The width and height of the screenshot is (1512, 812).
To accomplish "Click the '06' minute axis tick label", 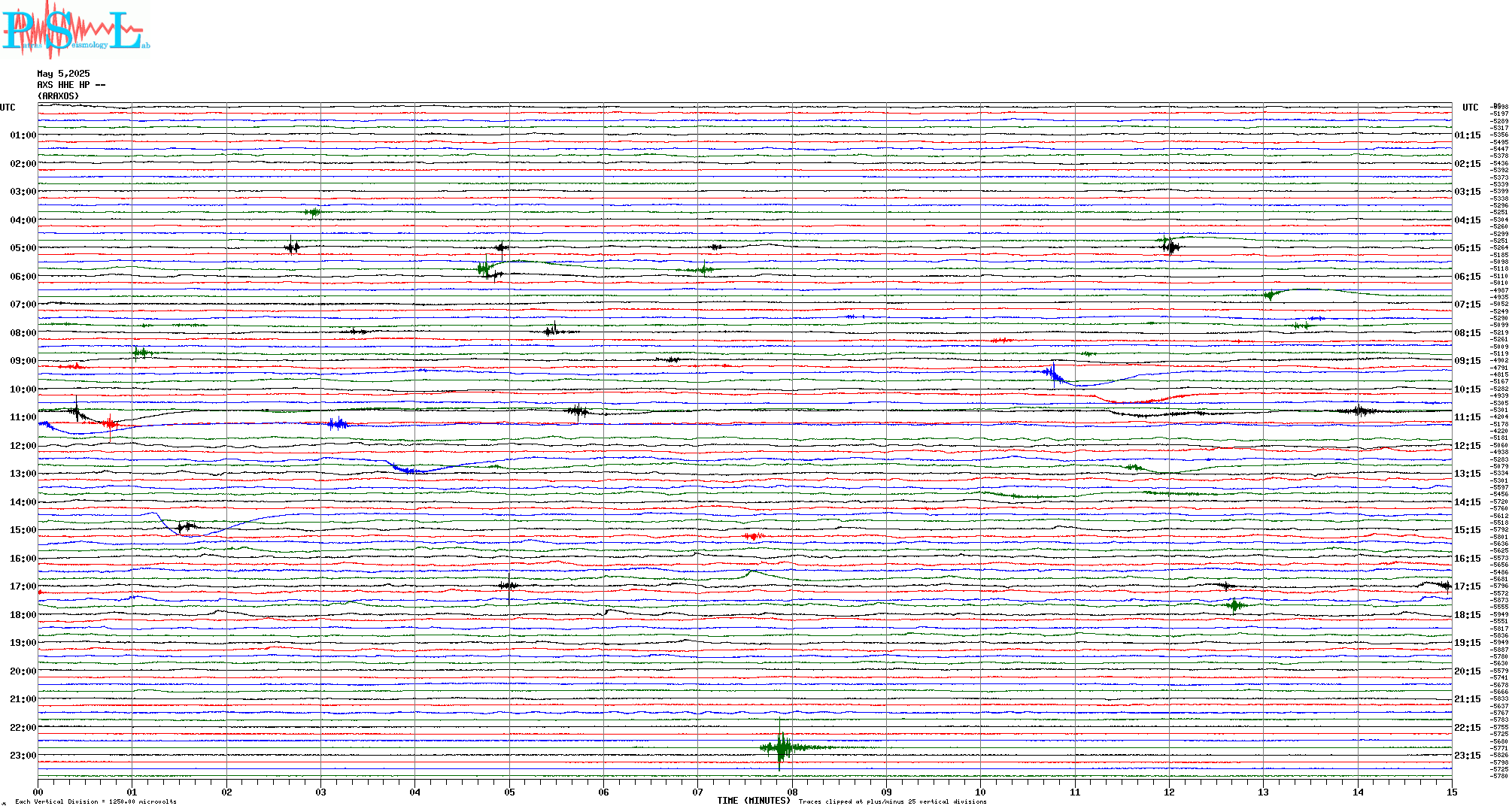I will point(604,792).
